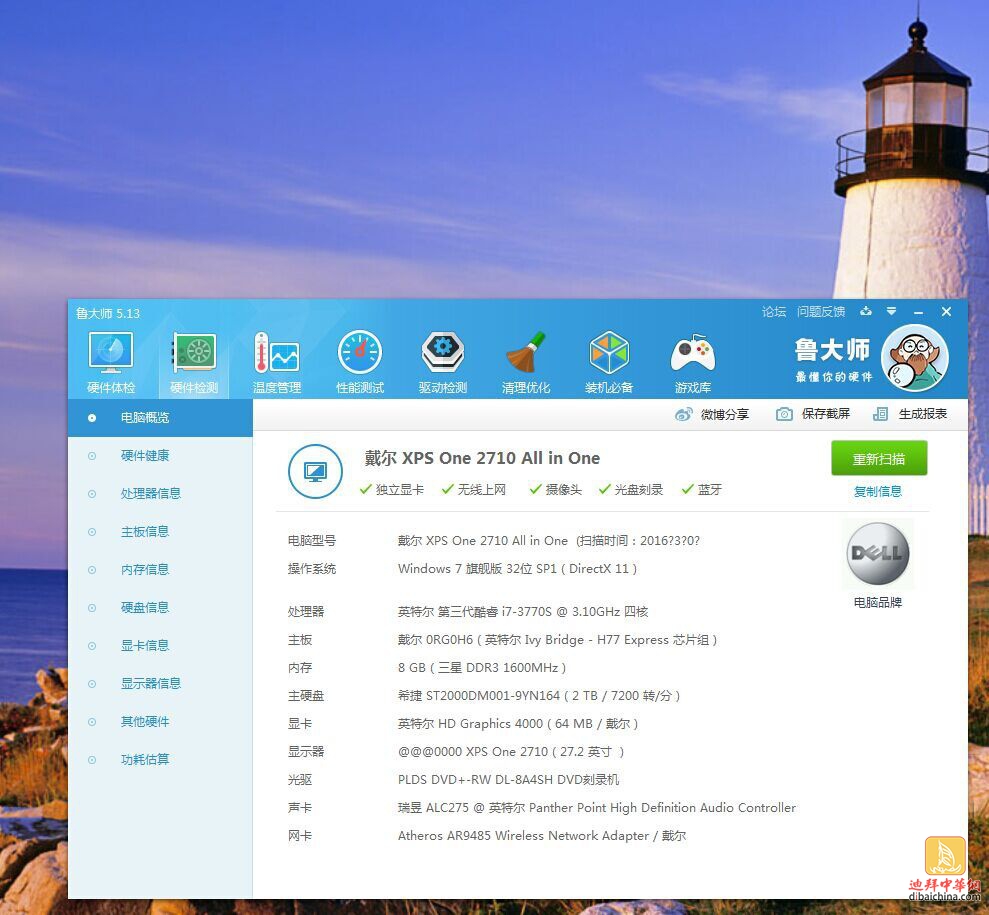This screenshot has height=915, width=989.
Task: Open the title bar dropdown menu arrow
Action: click(x=891, y=311)
